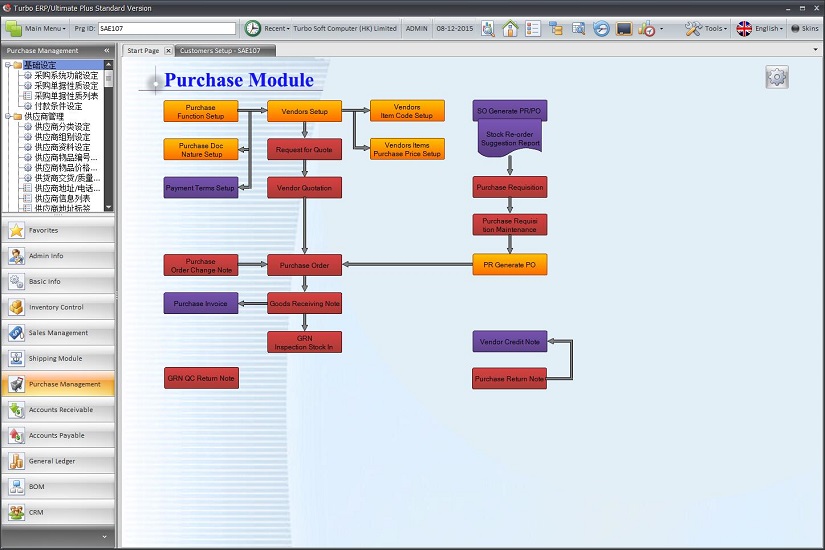This screenshot has width=825, height=550.
Task: Click the black monitor screen icon
Action: 624,28
